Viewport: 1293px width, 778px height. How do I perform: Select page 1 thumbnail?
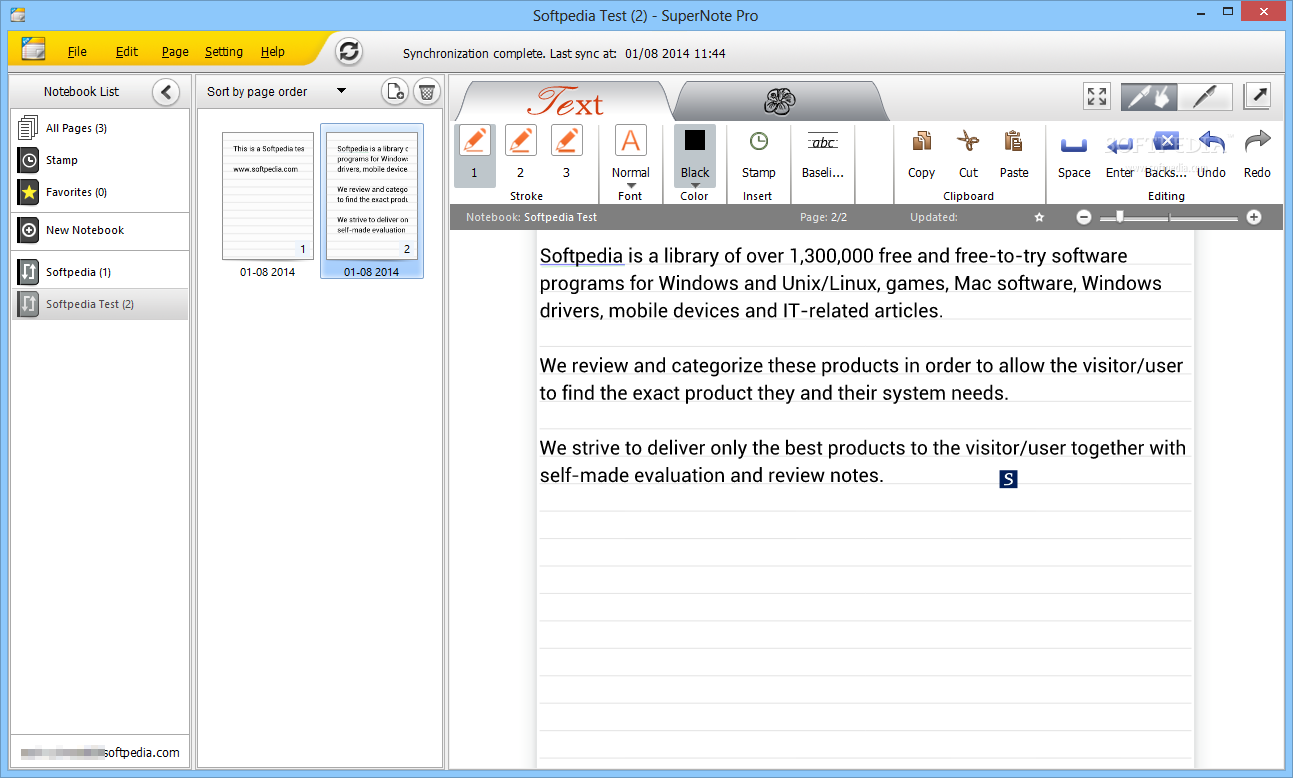click(x=267, y=196)
